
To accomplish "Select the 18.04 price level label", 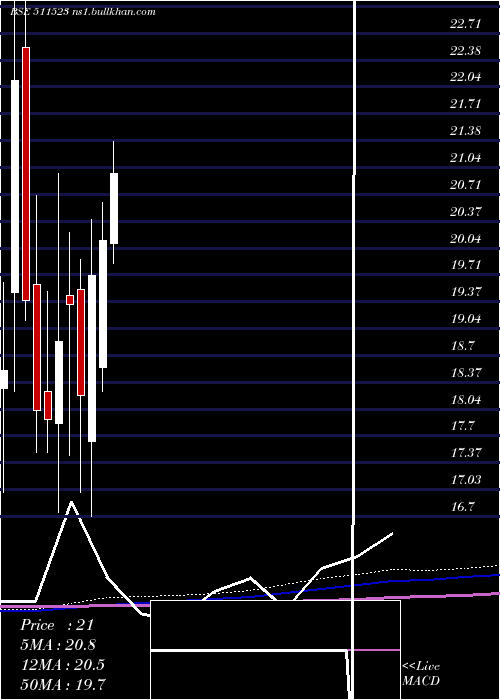I will 466,399.
